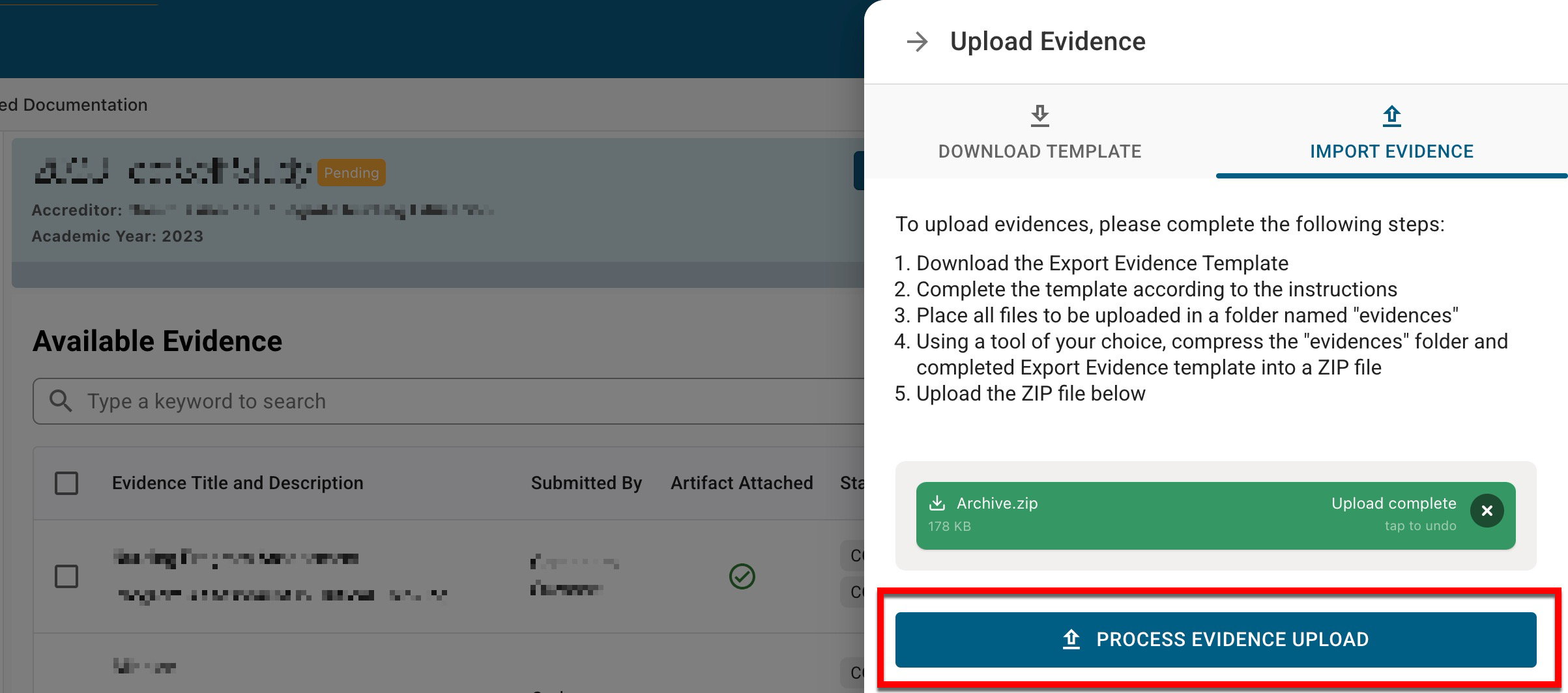The height and width of the screenshot is (693, 1568).
Task: Click the Evidence Title and Description column header
Action: 237,483
